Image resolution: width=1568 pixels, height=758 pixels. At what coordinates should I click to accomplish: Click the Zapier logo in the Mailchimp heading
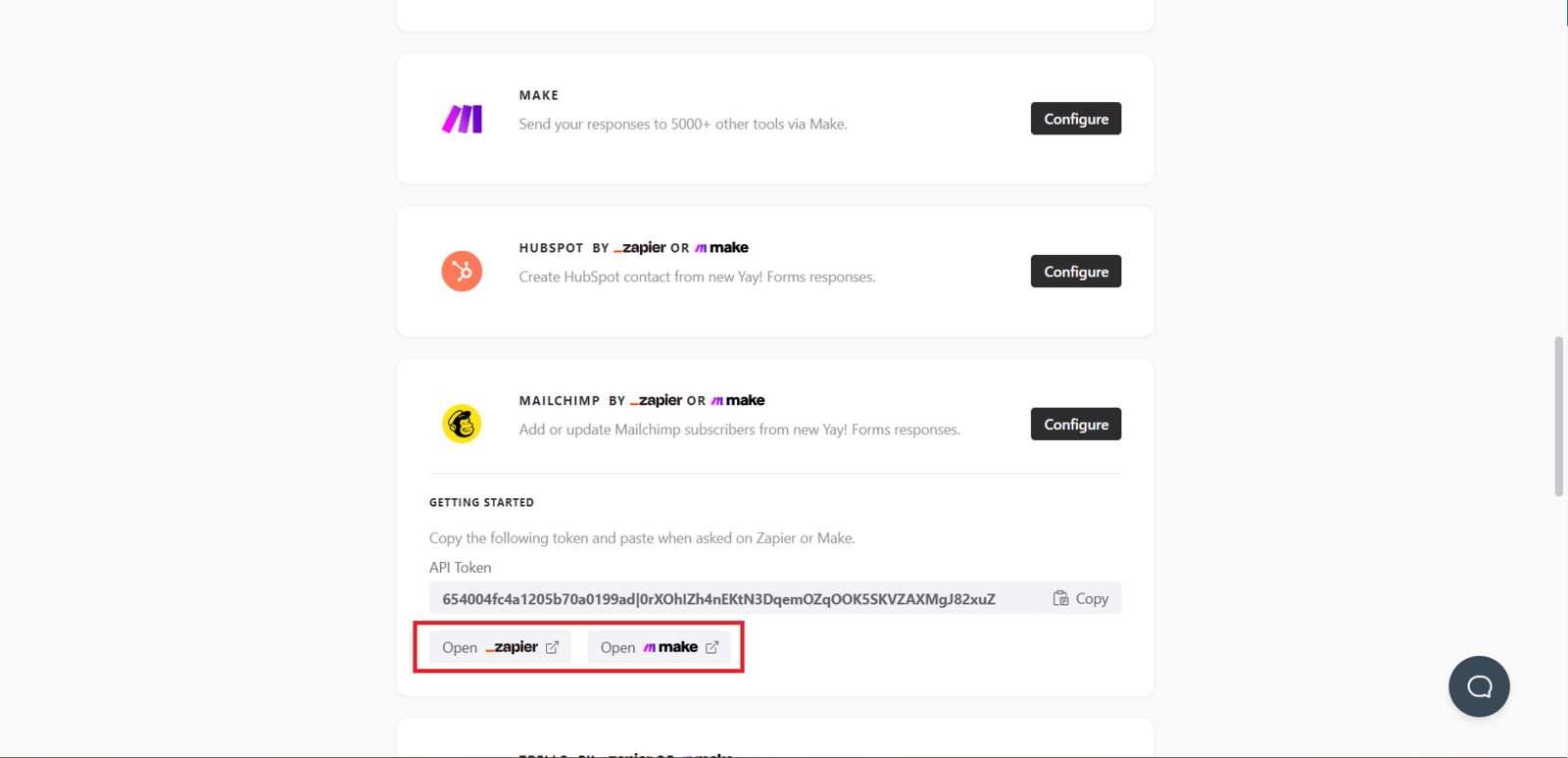point(656,400)
